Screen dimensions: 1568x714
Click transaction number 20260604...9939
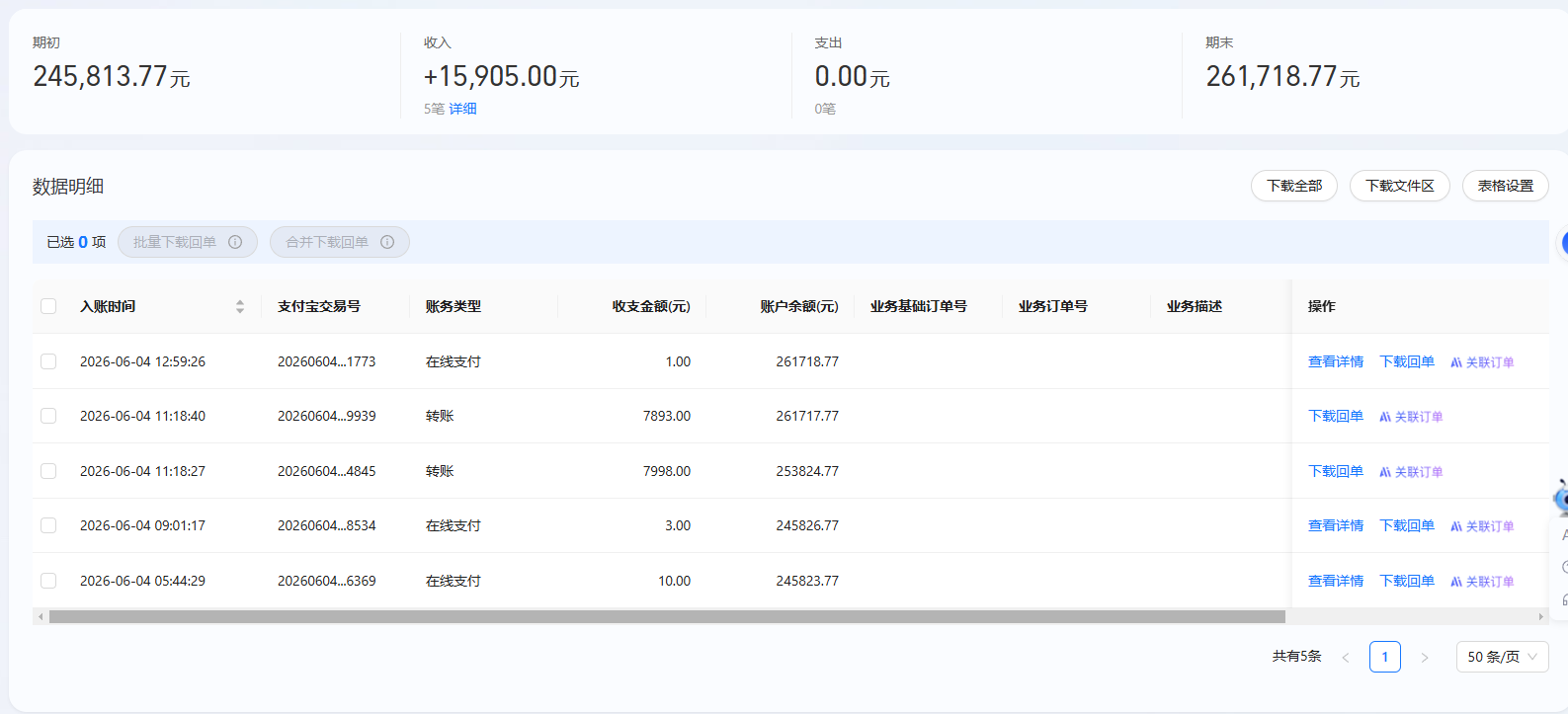pyautogui.click(x=327, y=416)
